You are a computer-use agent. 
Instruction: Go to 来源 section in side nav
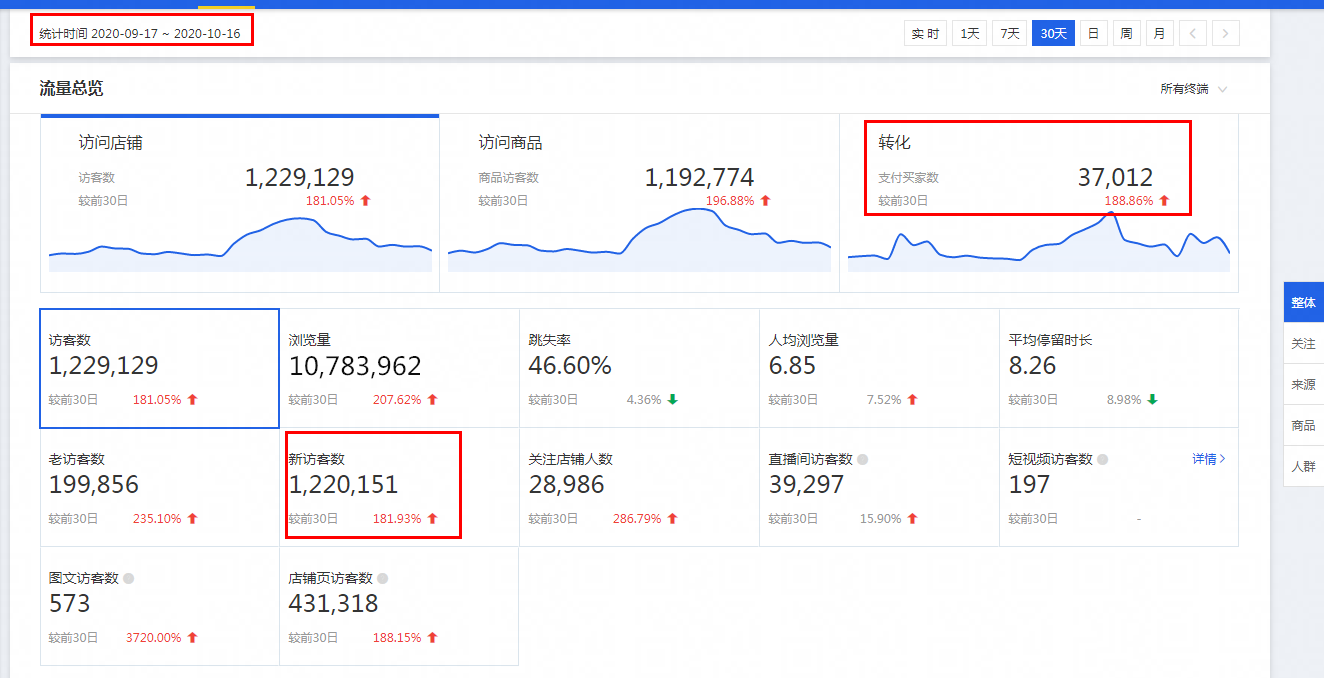click(1303, 384)
